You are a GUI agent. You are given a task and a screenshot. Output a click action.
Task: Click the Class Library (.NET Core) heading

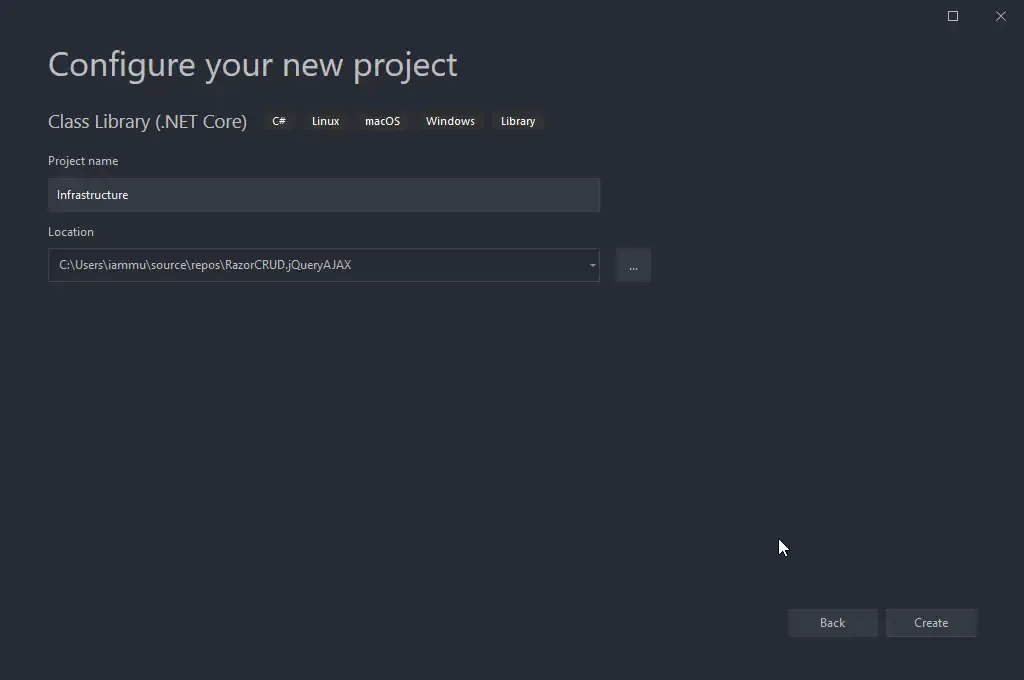point(147,121)
